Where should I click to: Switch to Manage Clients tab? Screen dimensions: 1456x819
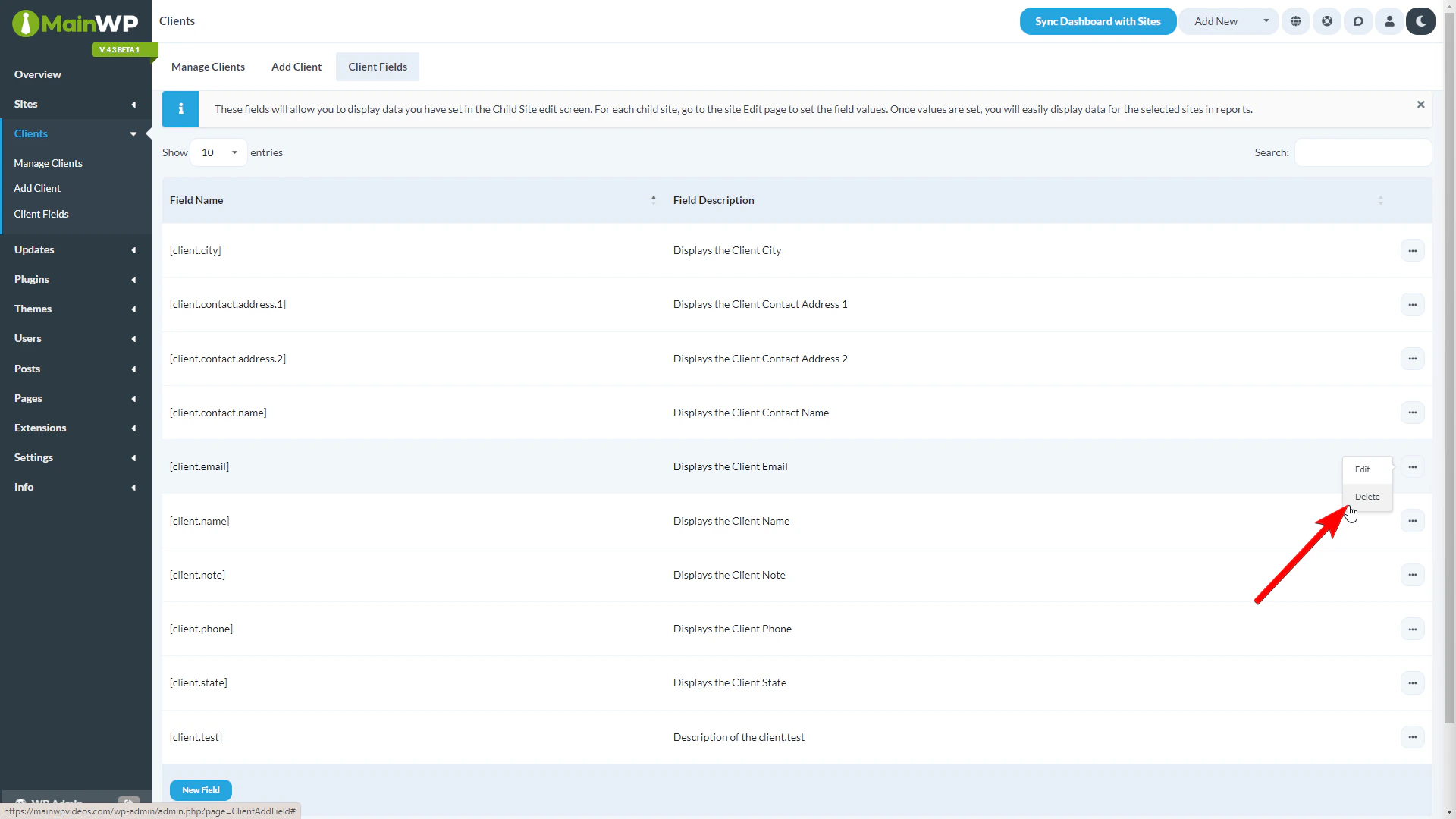tap(208, 67)
